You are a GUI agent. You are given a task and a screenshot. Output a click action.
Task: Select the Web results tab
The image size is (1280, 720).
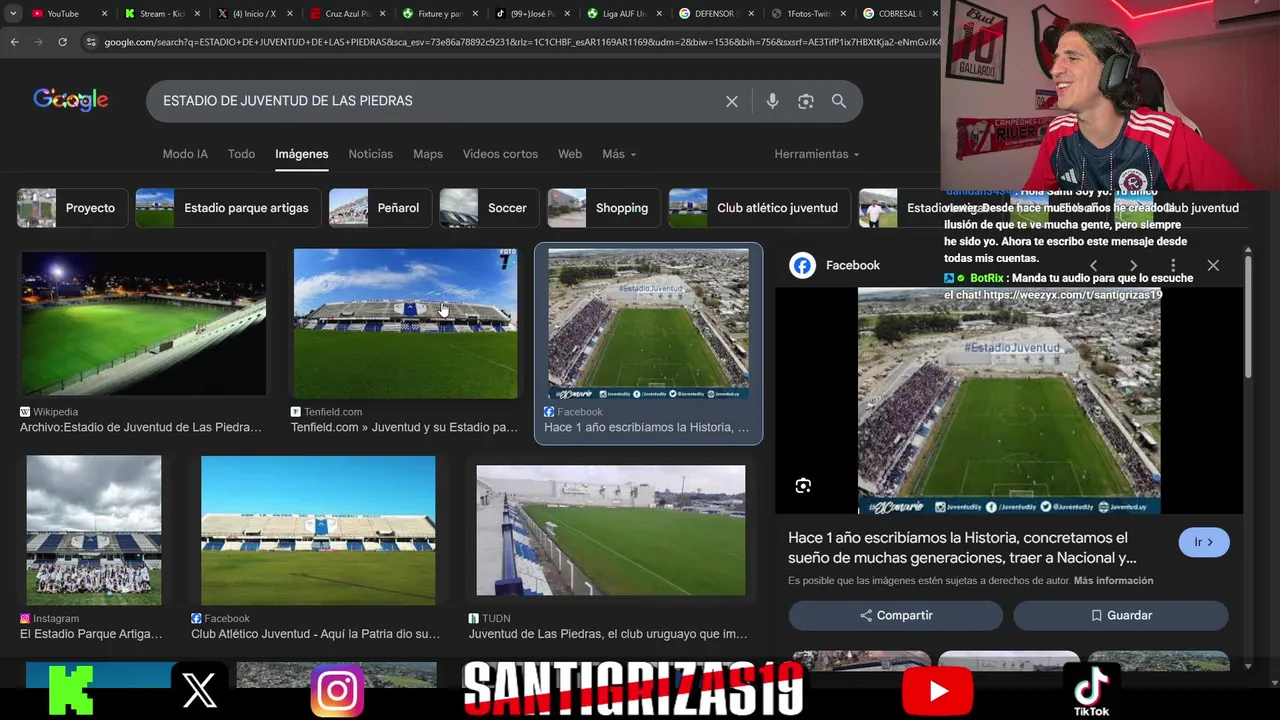pyautogui.click(x=570, y=154)
